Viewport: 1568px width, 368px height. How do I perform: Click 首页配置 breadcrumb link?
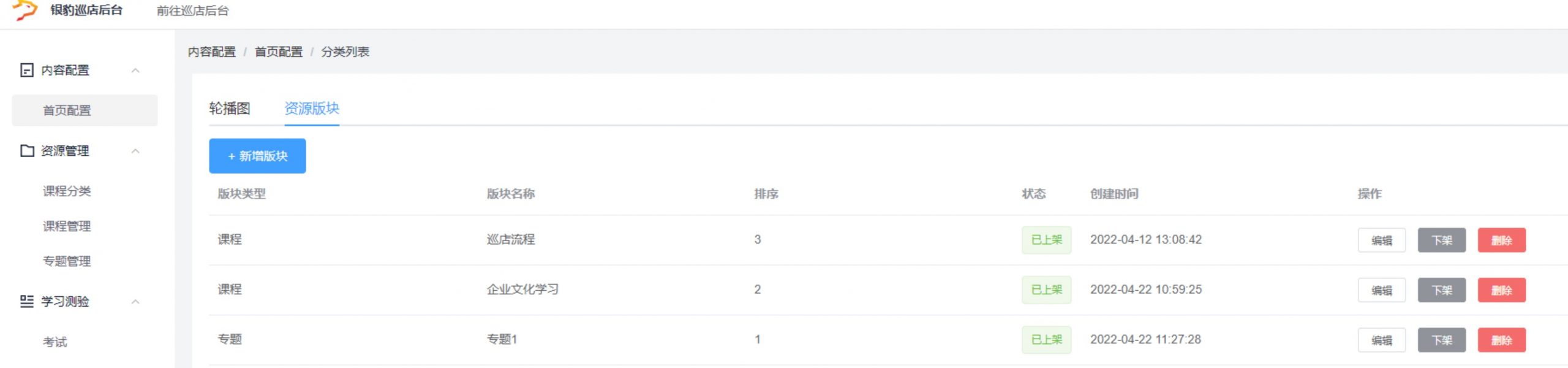279,52
